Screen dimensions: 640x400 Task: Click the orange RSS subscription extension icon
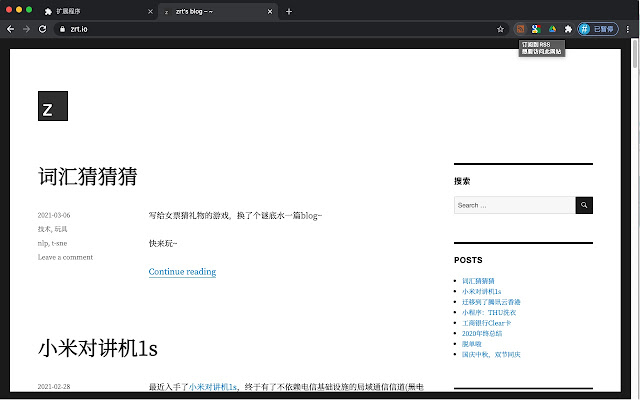coord(520,29)
